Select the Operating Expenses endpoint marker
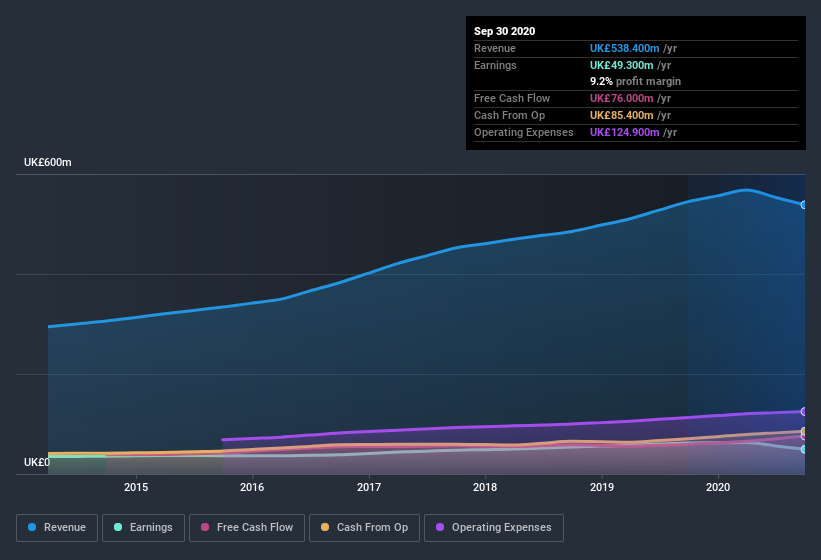The height and width of the screenshot is (560, 821). [803, 411]
